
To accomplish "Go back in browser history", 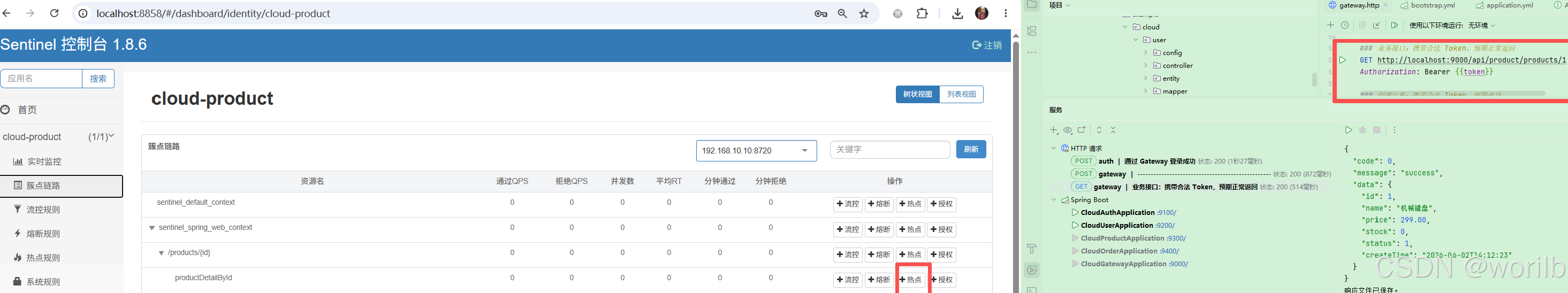I will 7,13.
